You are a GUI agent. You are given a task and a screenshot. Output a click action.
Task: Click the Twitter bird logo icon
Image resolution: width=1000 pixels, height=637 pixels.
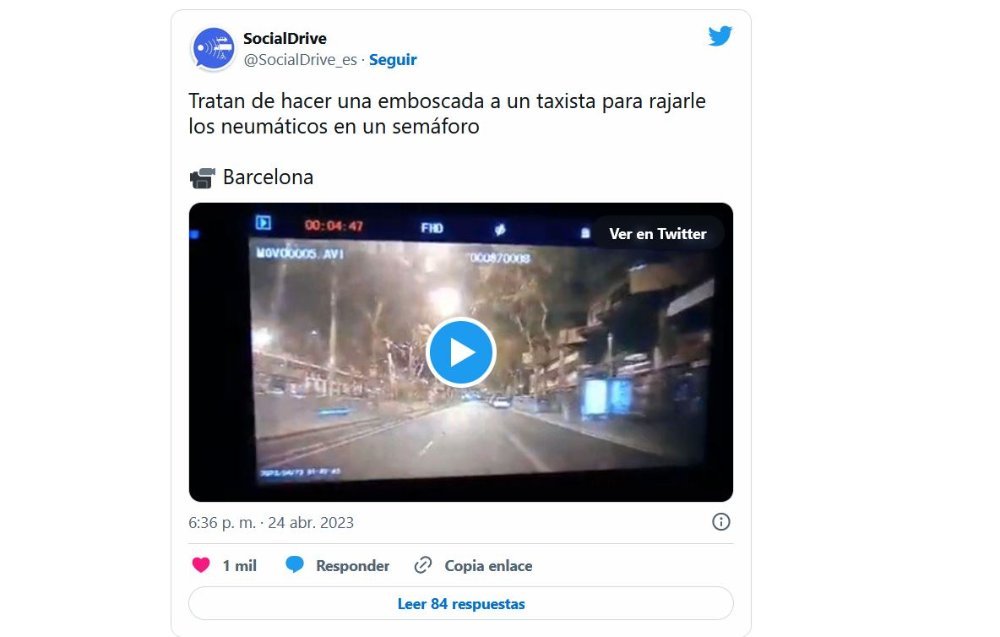click(x=720, y=36)
